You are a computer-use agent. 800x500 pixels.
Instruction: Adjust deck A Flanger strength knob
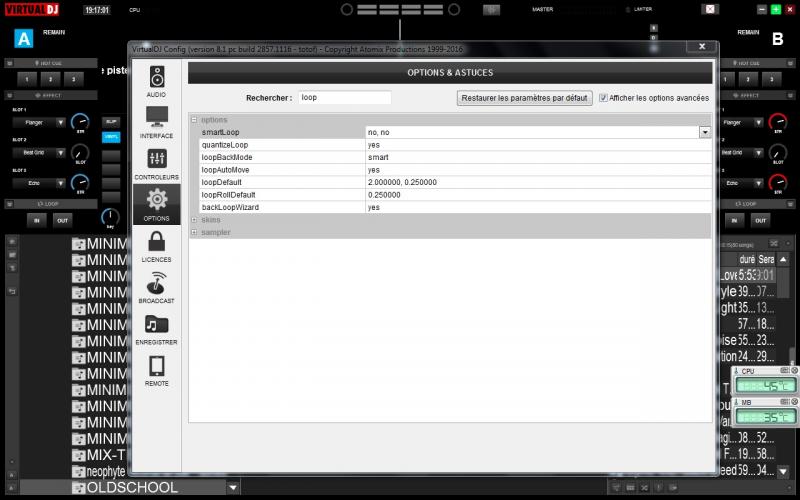80,122
